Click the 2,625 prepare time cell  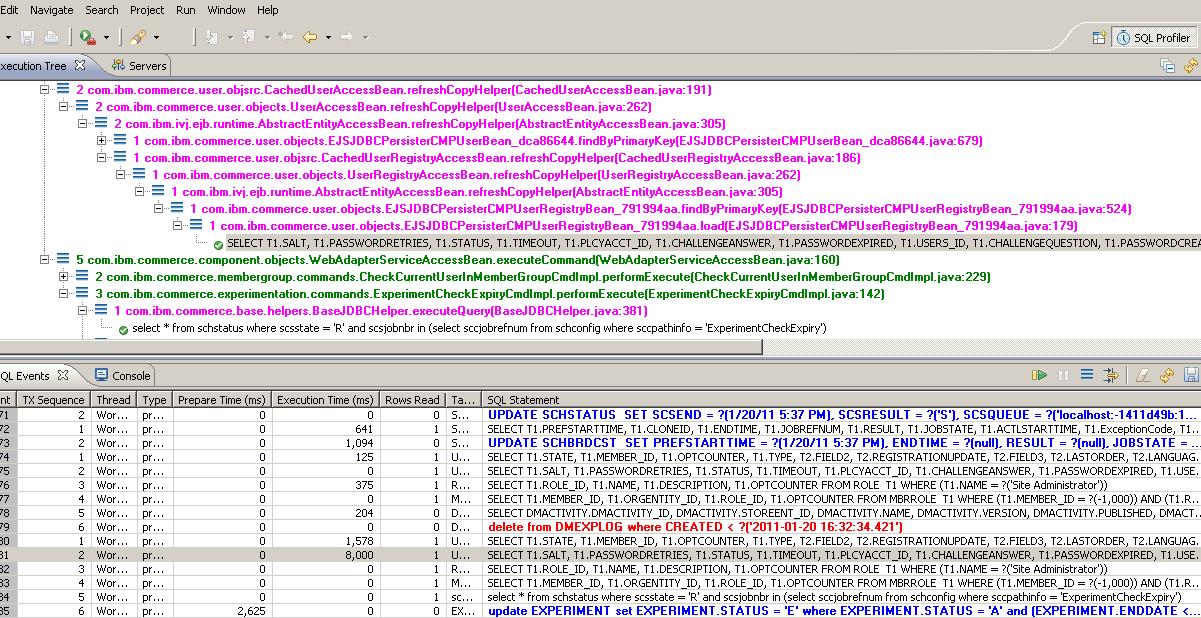[x=221, y=610]
